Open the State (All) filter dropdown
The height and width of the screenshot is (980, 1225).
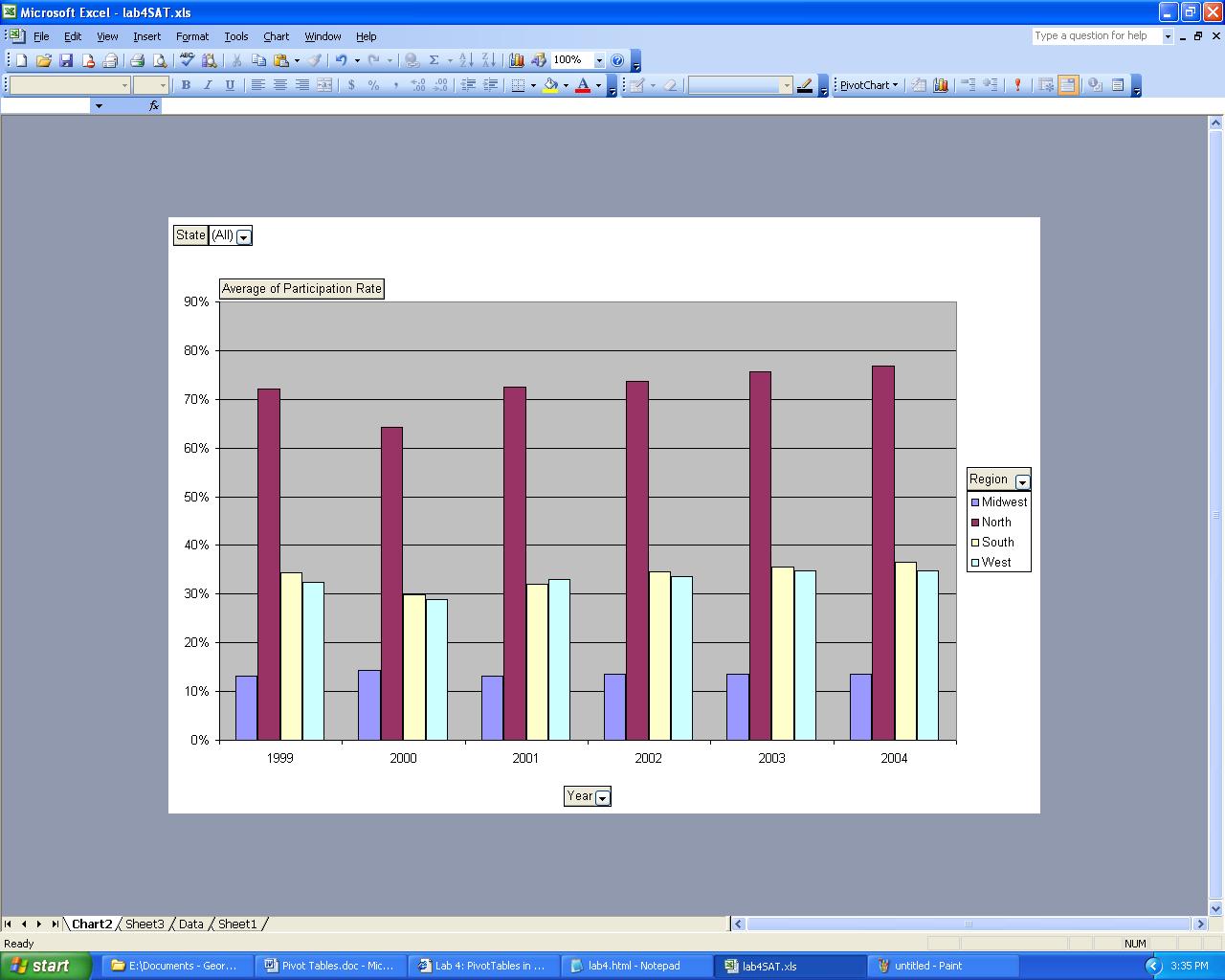(245, 235)
